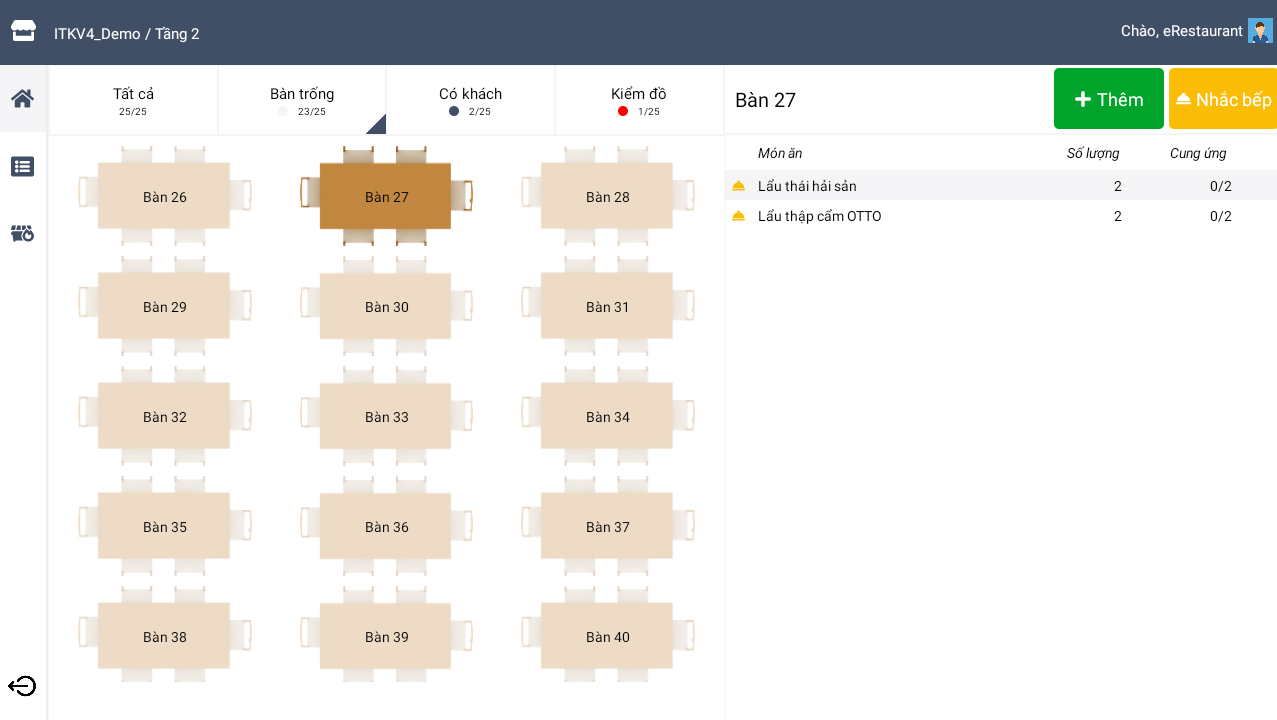This screenshot has height=720, width=1277.
Task: Switch to the Có khách tab
Action: coord(470,100)
